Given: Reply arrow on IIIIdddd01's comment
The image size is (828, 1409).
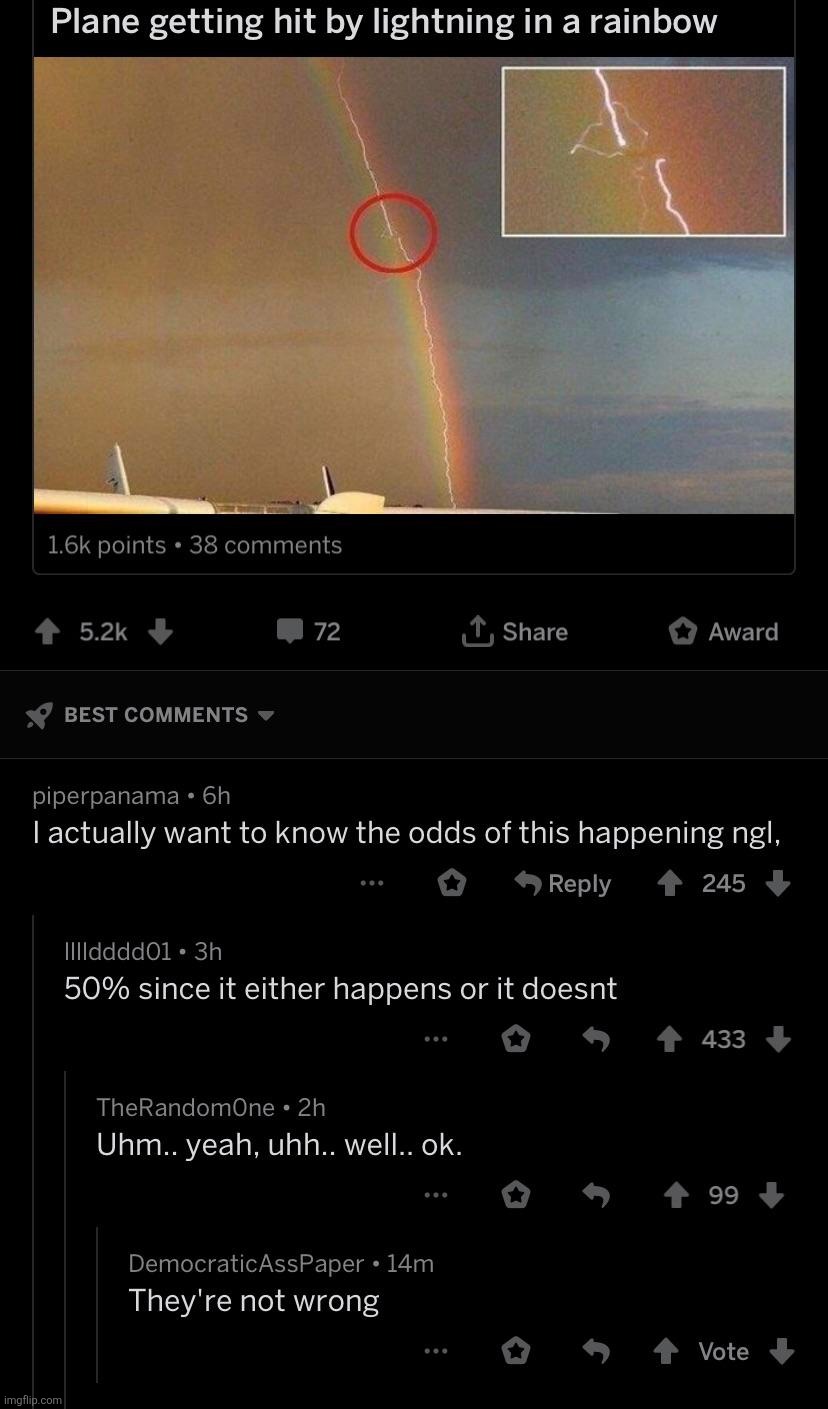Looking at the screenshot, I should (596, 1040).
